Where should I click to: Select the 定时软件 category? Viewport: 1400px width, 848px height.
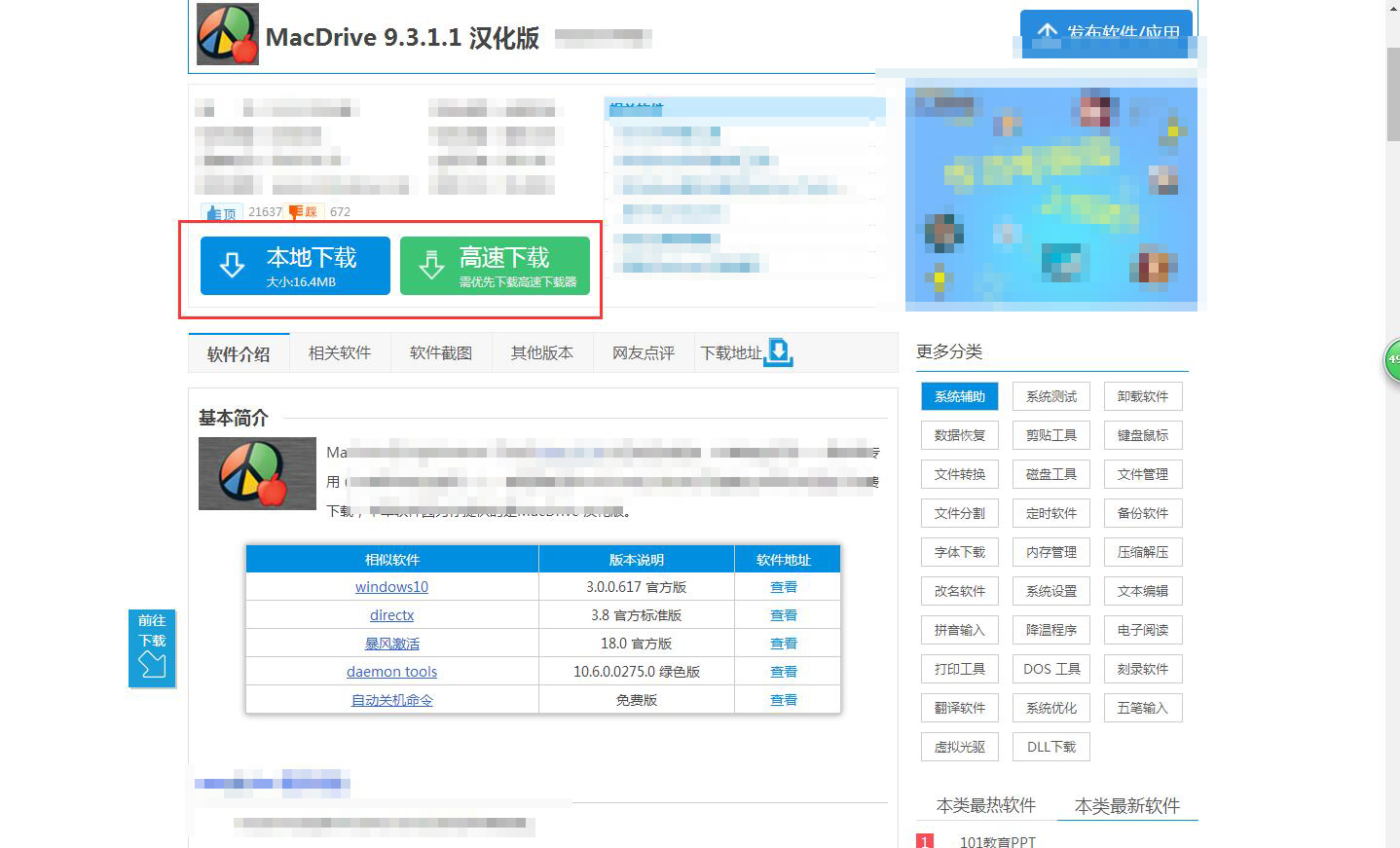point(1051,513)
